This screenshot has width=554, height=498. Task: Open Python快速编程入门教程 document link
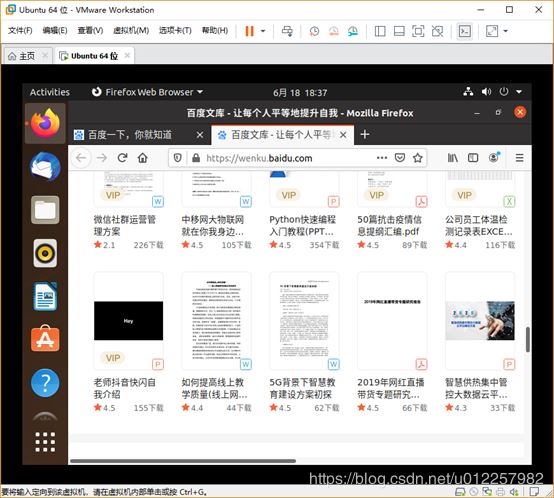[302, 225]
